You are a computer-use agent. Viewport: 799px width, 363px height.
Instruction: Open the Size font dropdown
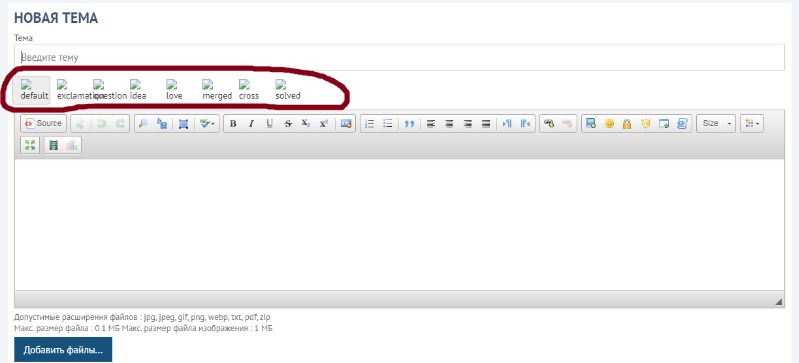pyautogui.click(x=716, y=123)
